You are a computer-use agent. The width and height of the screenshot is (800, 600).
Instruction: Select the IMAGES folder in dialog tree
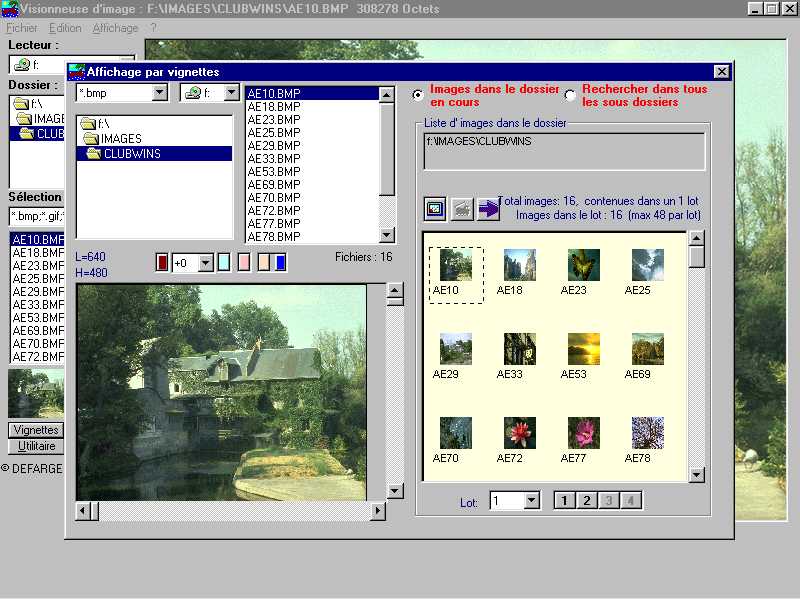(x=120, y=139)
